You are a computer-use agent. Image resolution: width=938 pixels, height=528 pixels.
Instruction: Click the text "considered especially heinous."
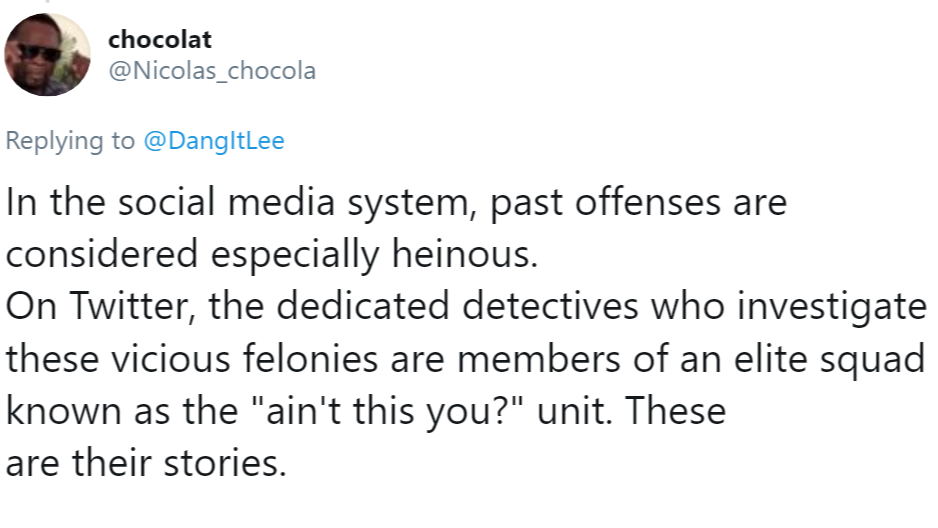[x=272, y=254]
